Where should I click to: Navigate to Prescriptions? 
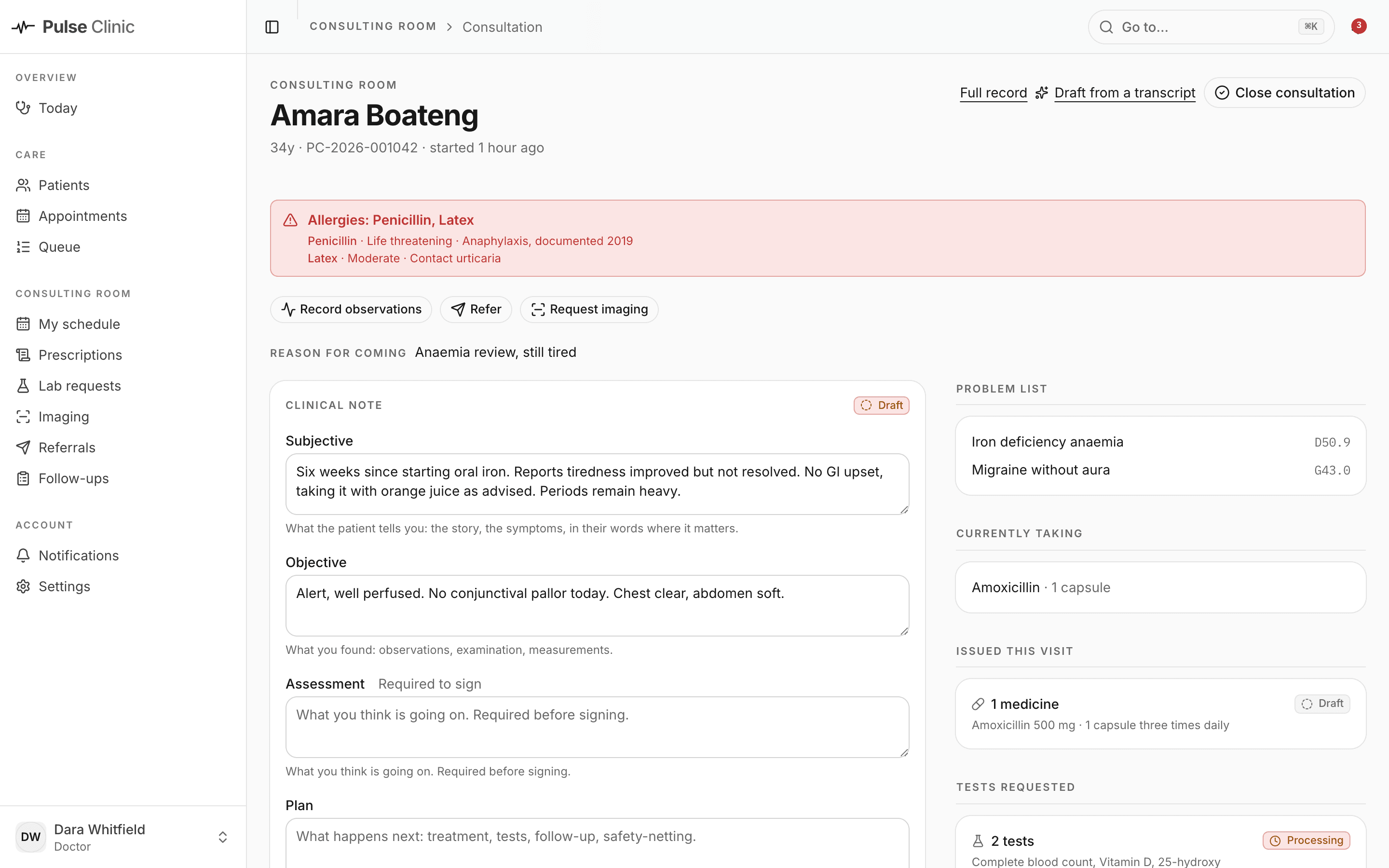point(123,355)
